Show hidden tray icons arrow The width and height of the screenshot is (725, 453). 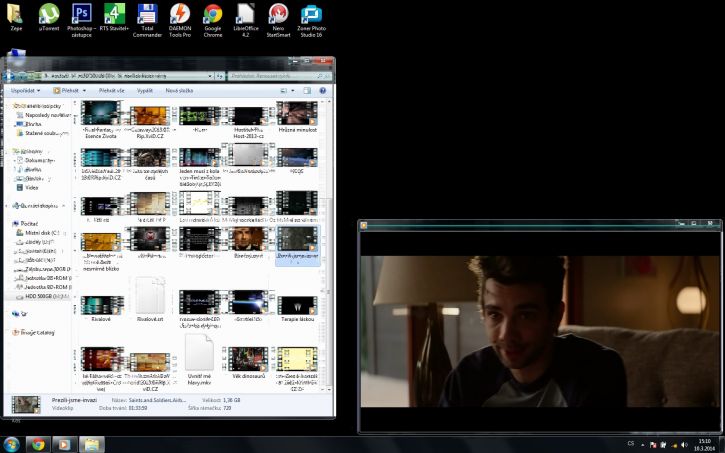pyautogui.click(x=643, y=445)
